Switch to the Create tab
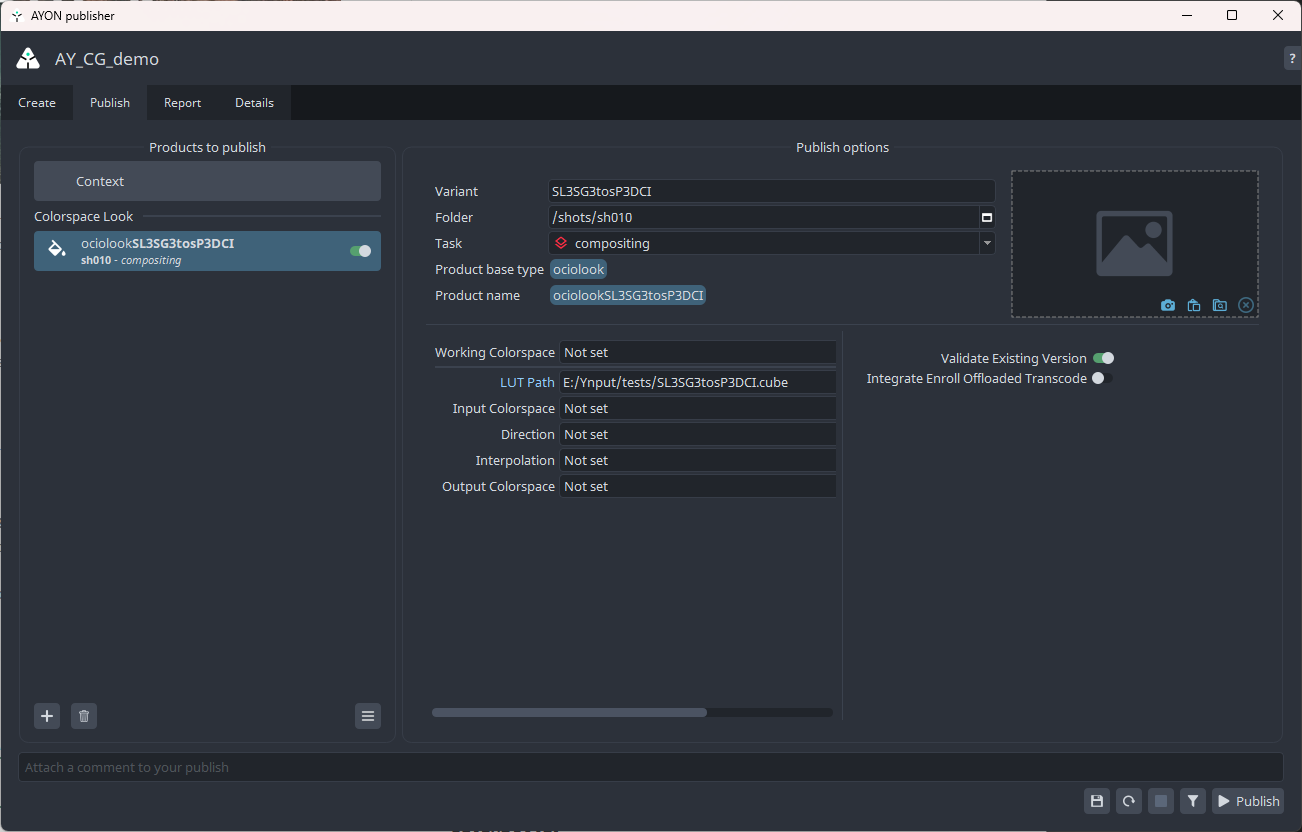The height and width of the screenshot is (832, 1302). 37,102
